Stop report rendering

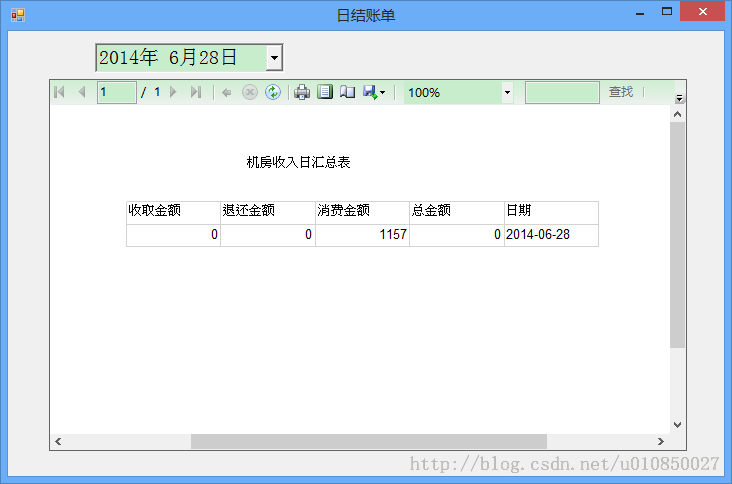[250, 92]
